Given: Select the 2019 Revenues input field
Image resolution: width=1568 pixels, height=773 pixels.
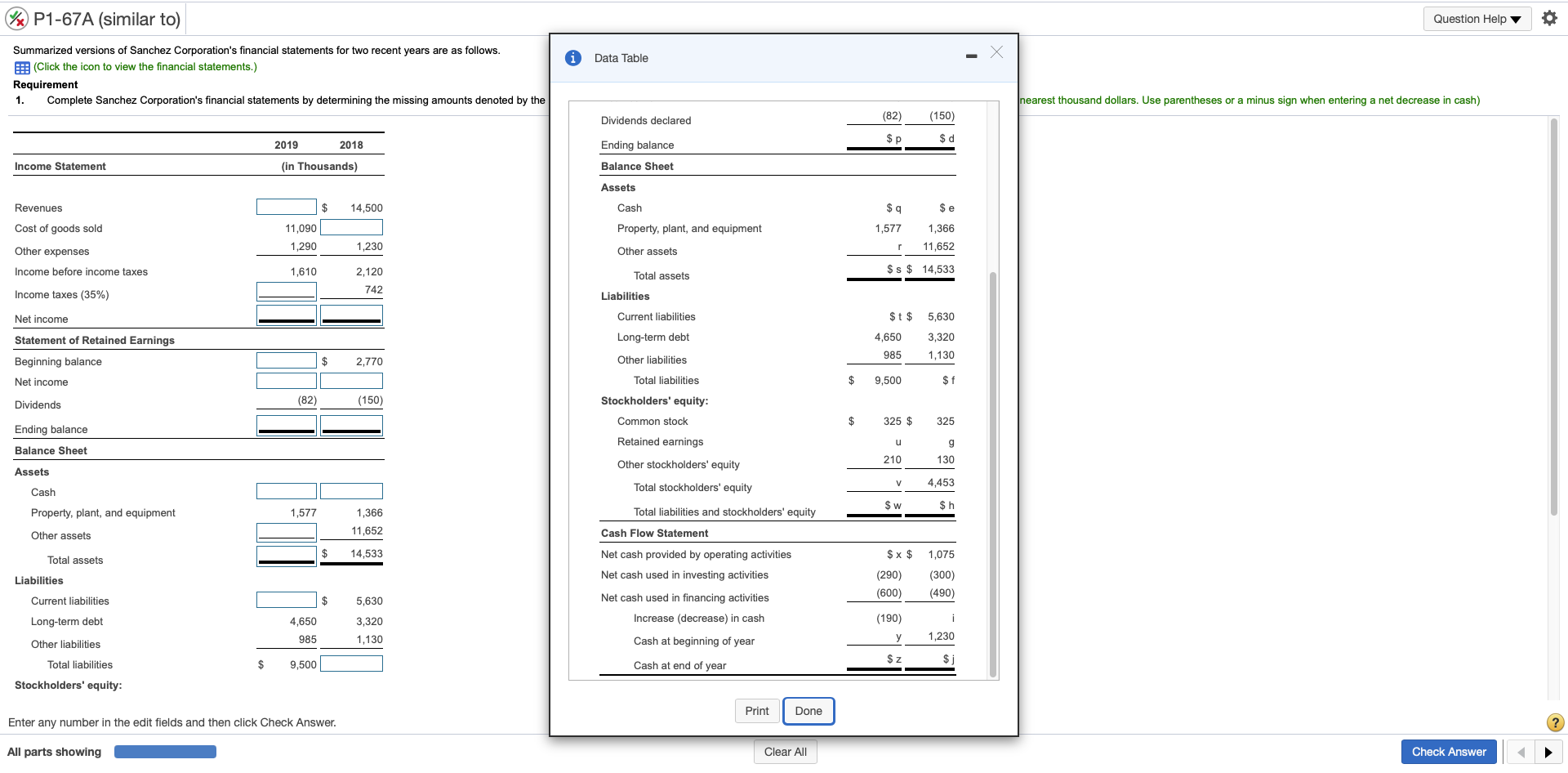Looking at the screenshot, I should [287, 207].
